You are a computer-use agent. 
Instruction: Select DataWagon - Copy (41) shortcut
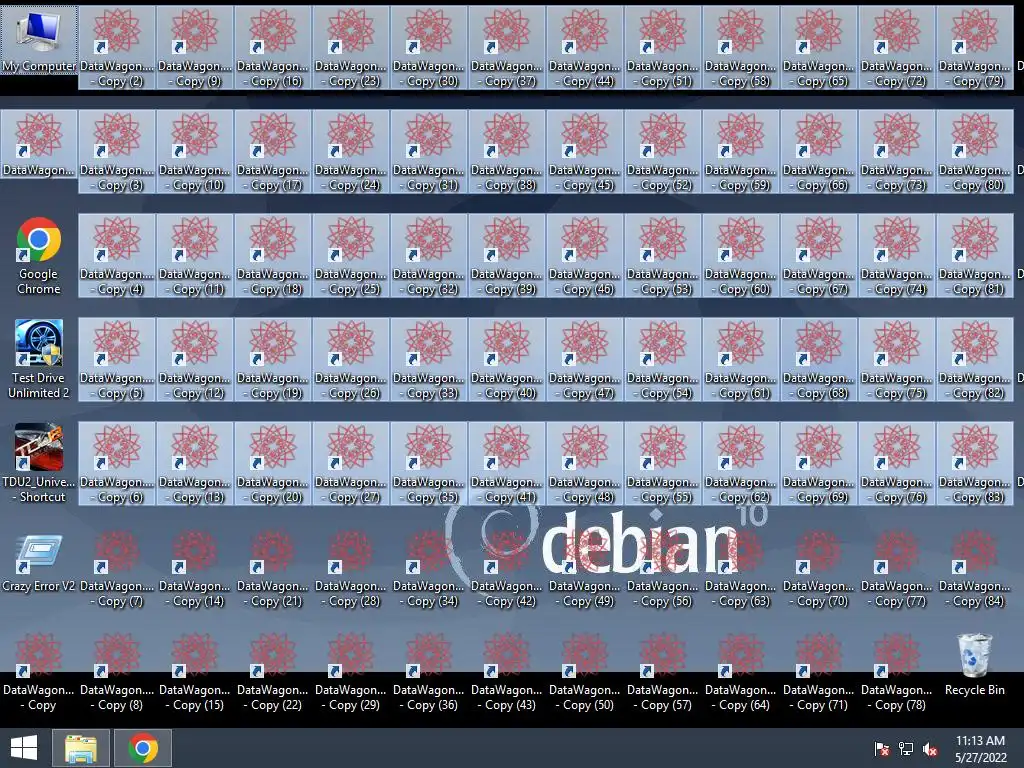pyautogui.click(x=507, y=464)
